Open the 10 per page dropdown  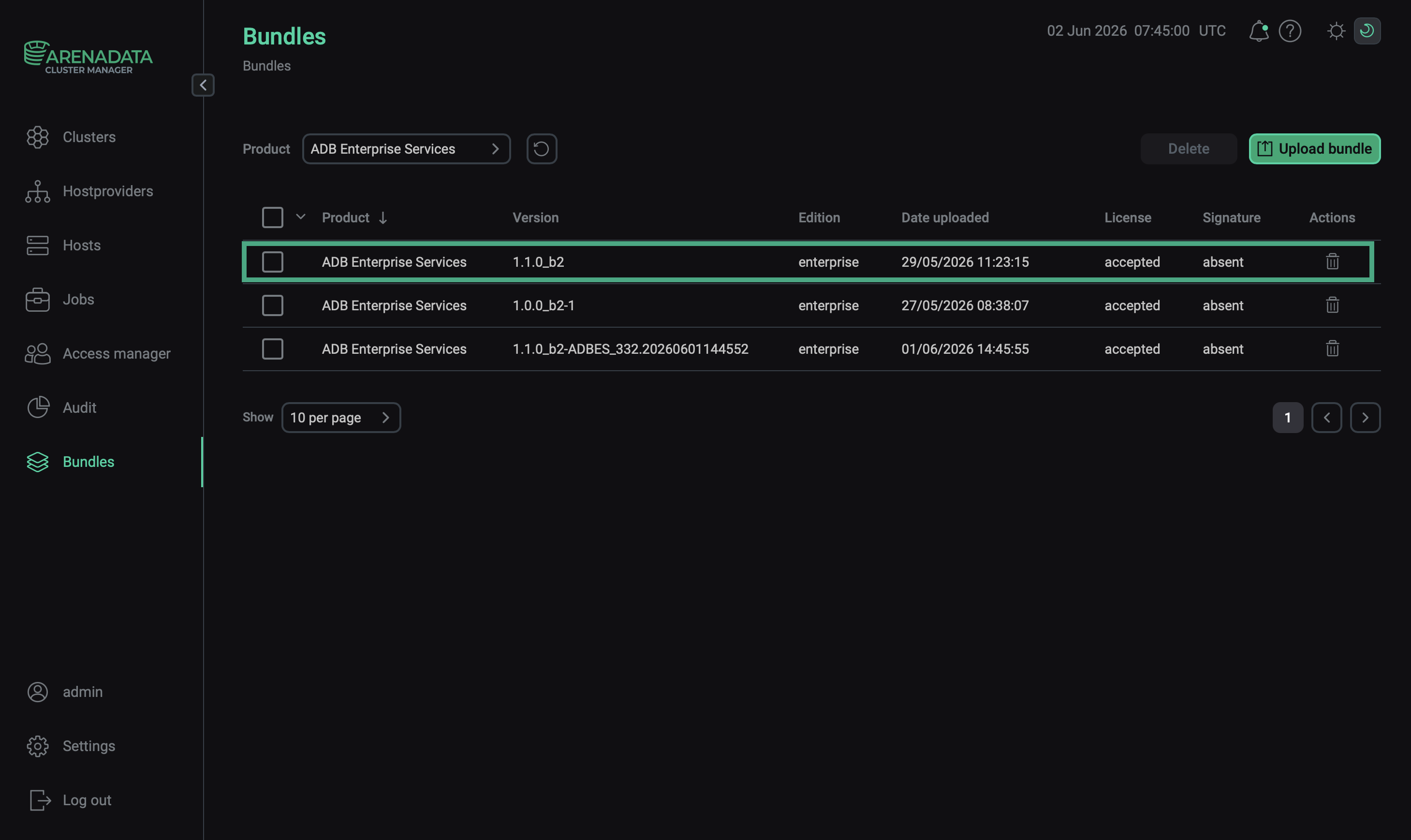pyautogui.click(x=341, y=418)
